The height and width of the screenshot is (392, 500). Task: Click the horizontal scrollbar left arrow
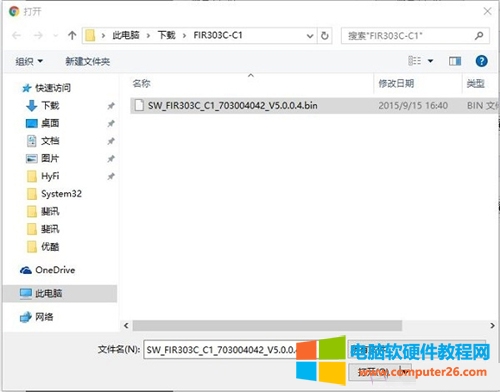pyautogui.click(x=126, y=325)
